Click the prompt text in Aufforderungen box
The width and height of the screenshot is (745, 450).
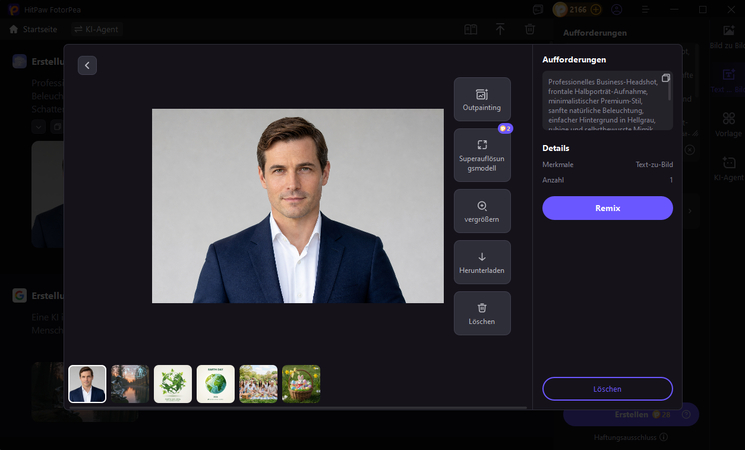pyautogui.click(x=602, y=105)
